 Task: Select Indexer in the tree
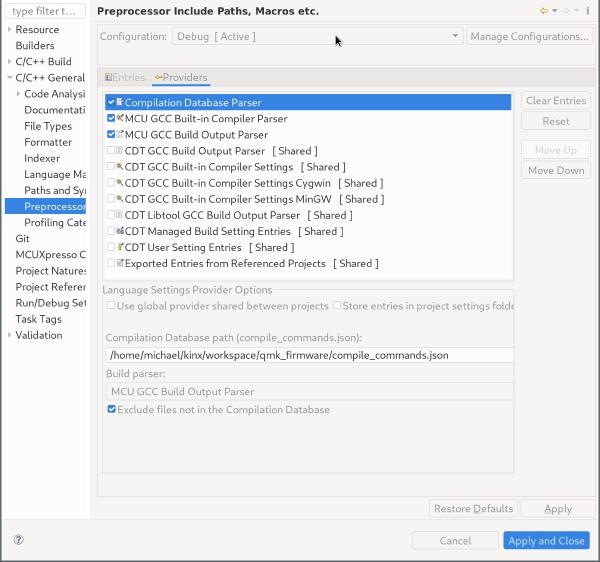click(x=42, y=158)
